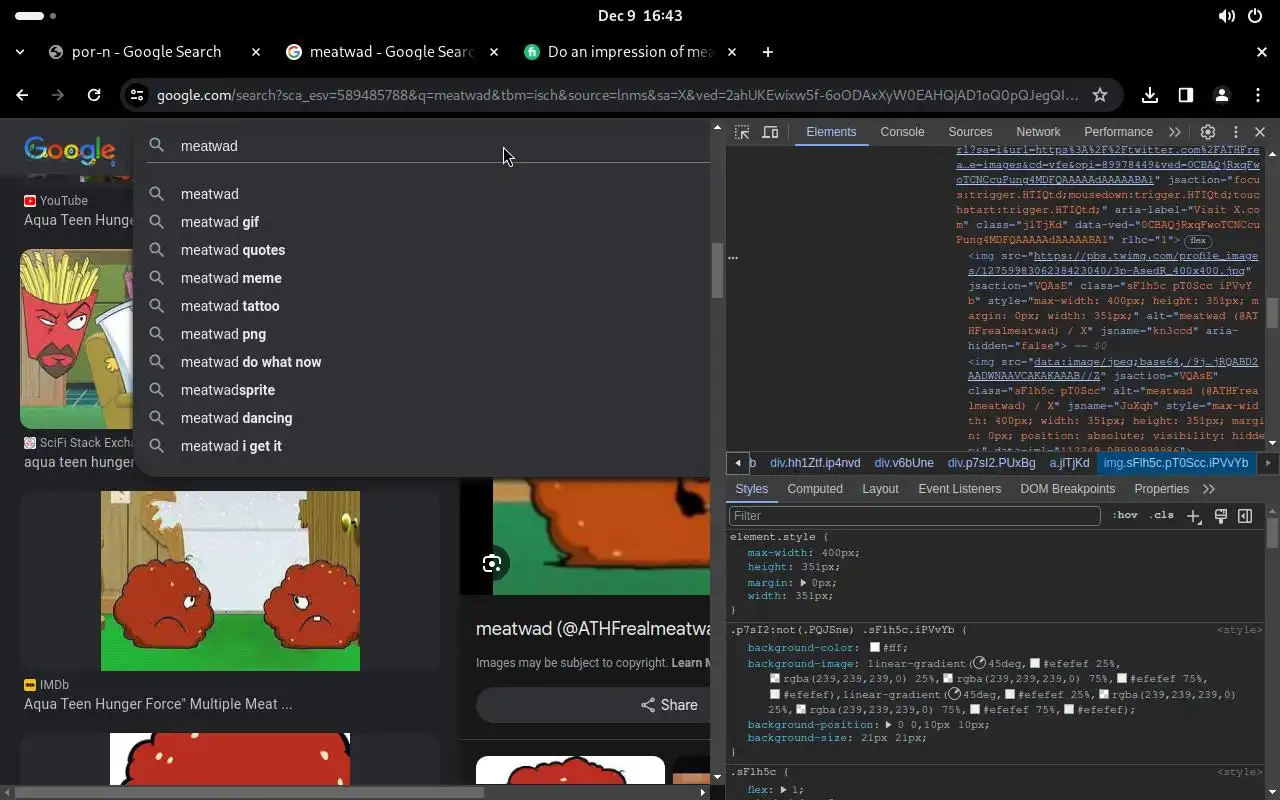Select the inspect element picker icon
The height and width of the screenshot is (800, 1280).
coord(742,132)
